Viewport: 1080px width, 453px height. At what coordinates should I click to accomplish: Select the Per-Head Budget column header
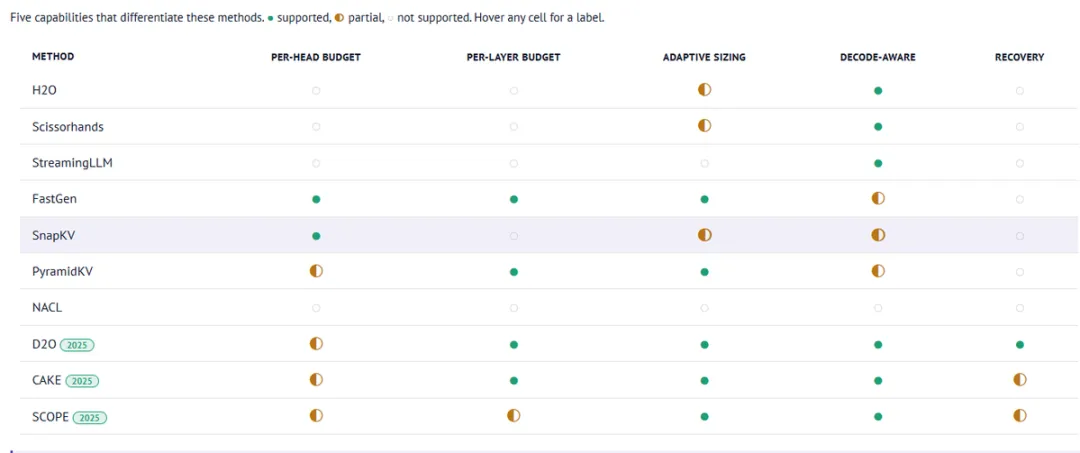click(x=316, y=57)
